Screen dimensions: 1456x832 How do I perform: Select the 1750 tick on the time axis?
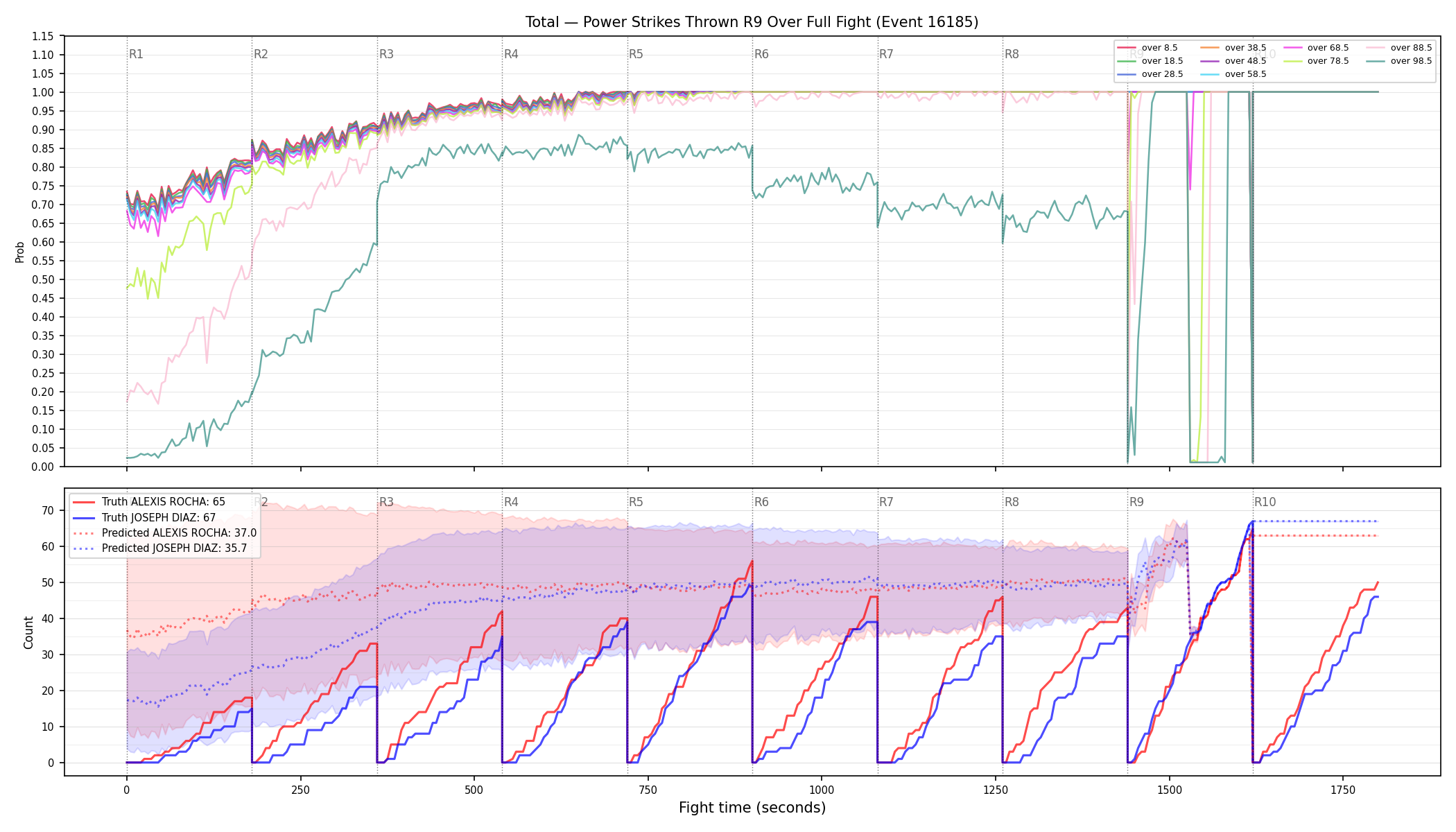tap(1343, 790)
